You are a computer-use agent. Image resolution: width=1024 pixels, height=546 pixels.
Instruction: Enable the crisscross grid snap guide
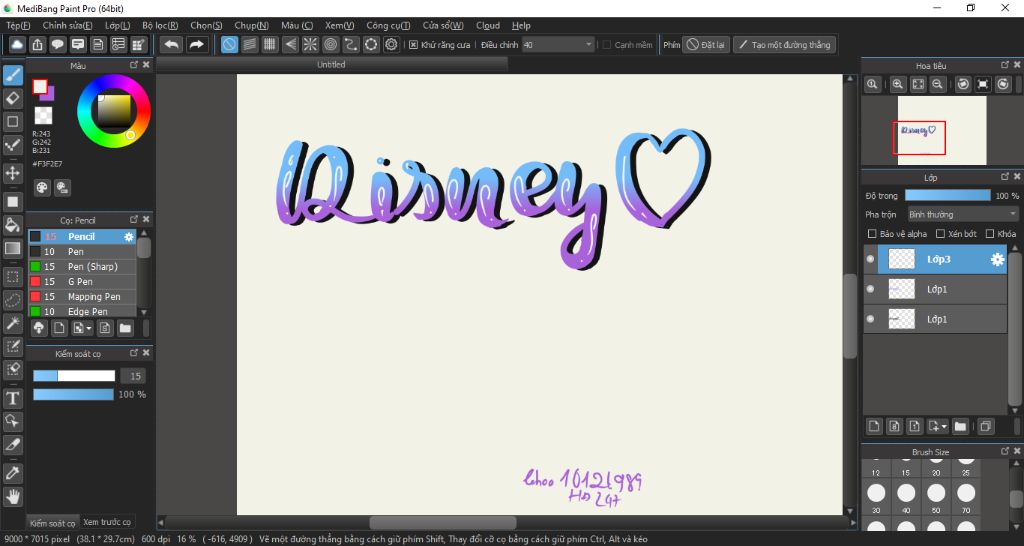tap(270, 44)
